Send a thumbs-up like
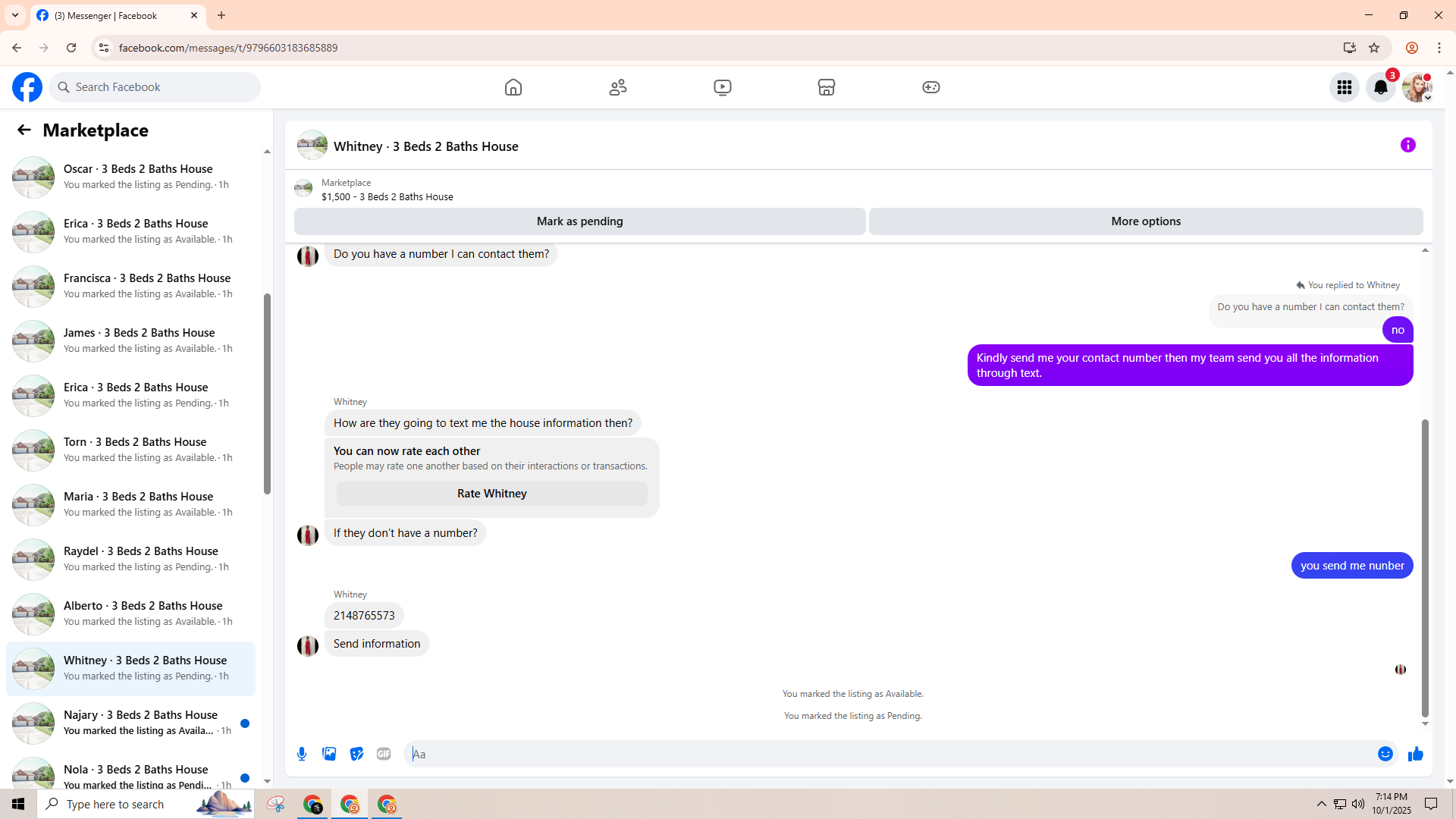 point(1416,754)
